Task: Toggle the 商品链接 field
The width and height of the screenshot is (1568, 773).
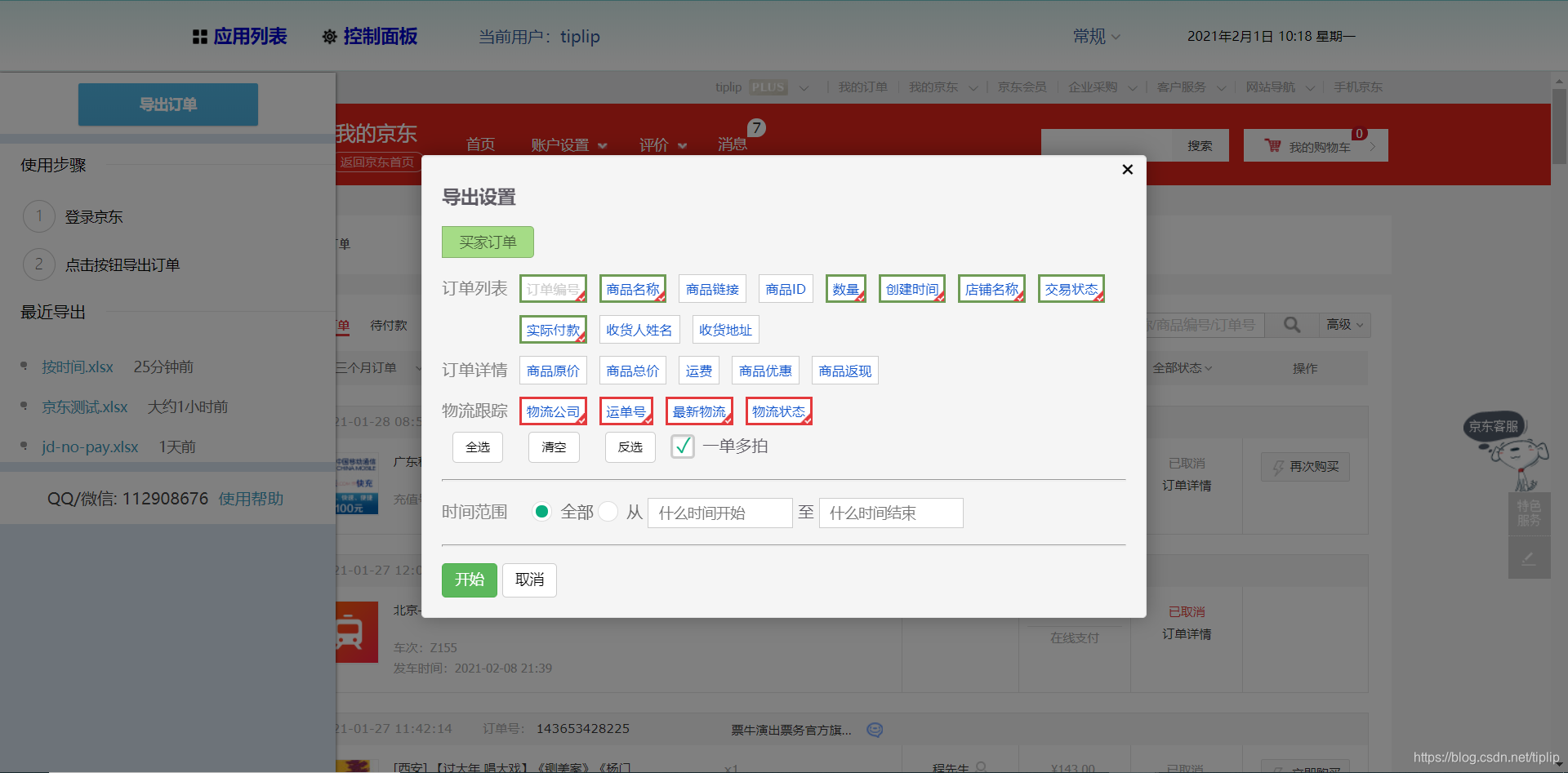Action: coord(712,289)
